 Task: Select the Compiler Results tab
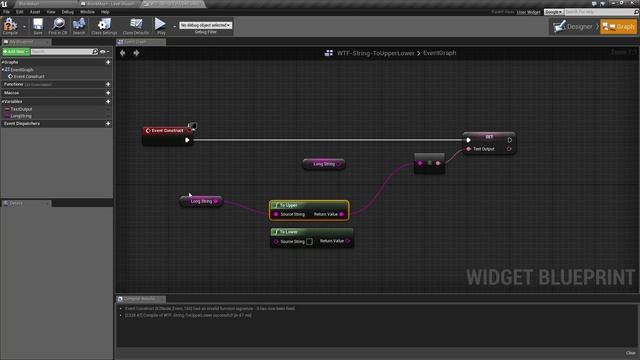141,299
